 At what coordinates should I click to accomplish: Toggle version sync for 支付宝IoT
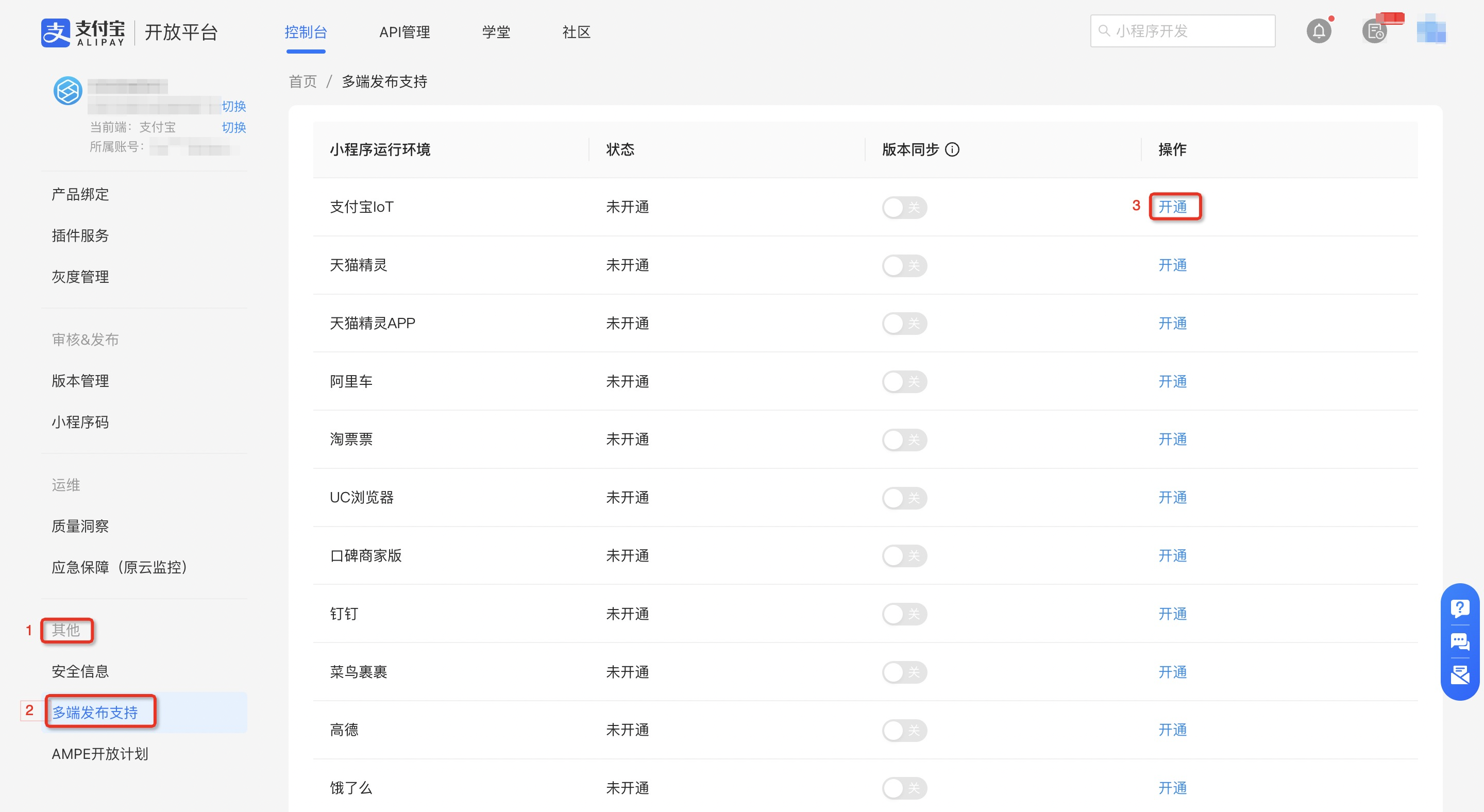click(904, 207)
